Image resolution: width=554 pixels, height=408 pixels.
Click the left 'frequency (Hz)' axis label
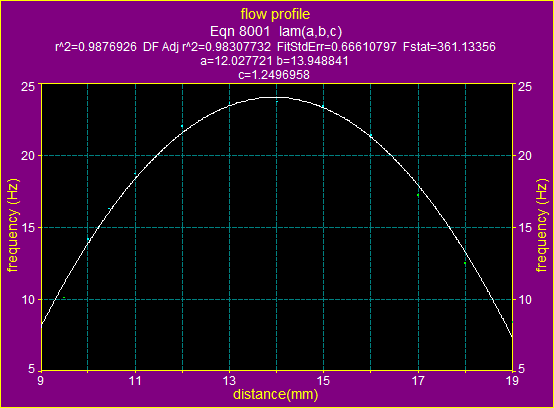pos(13,226)
